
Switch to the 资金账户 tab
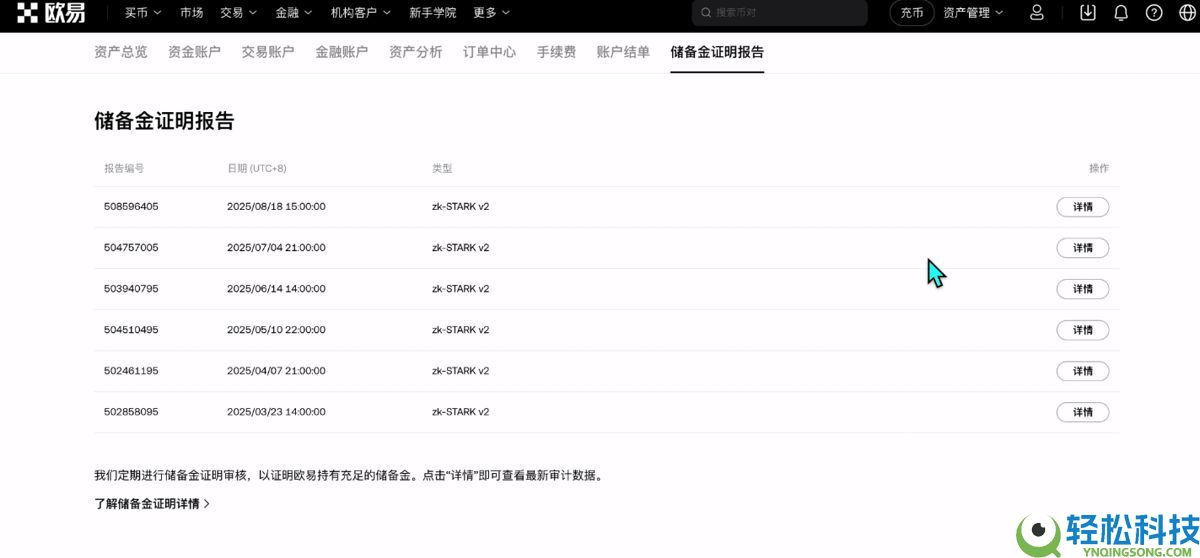tap(194, 52)
